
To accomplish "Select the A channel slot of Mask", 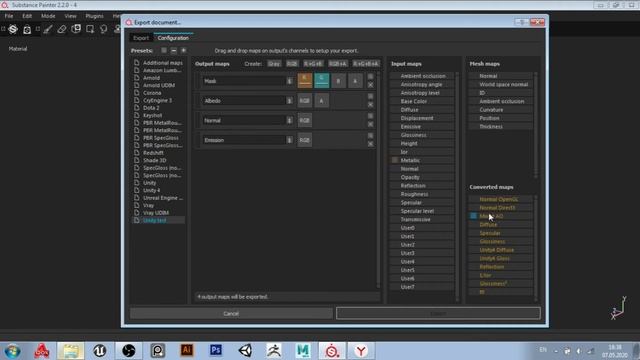I will tap(355, 81).
